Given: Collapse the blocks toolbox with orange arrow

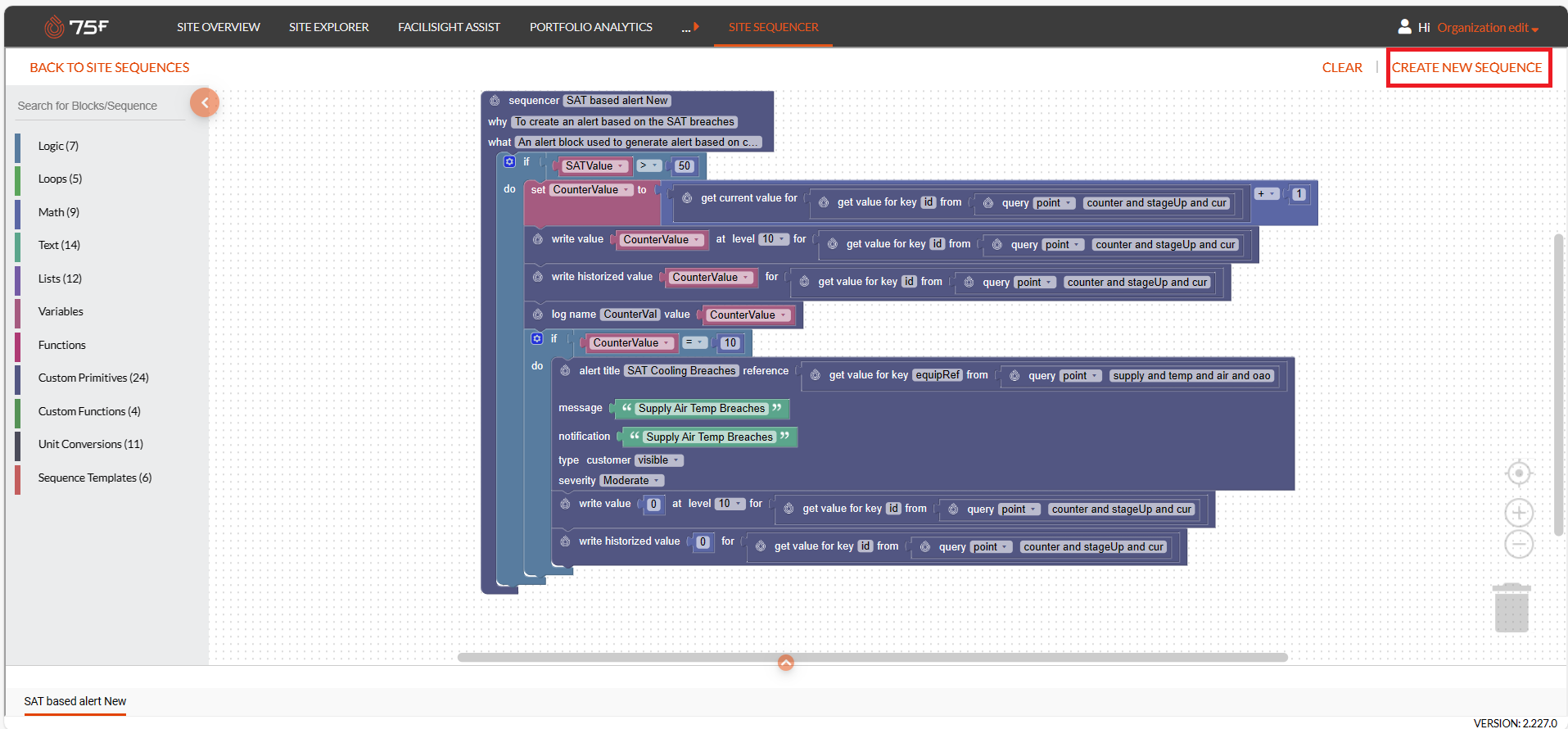Looking at the screenshot, I should 205,102.
